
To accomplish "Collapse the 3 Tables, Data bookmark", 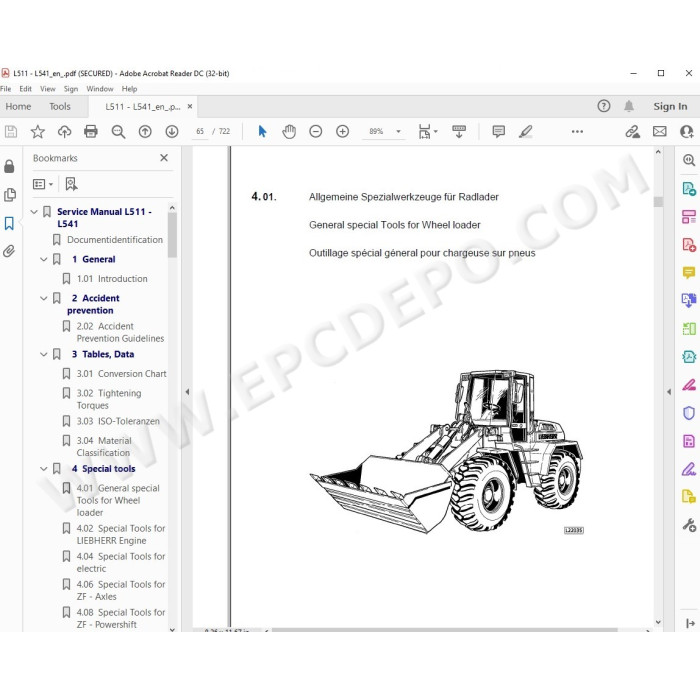I will pyautogui.click(x=44, y=354).
